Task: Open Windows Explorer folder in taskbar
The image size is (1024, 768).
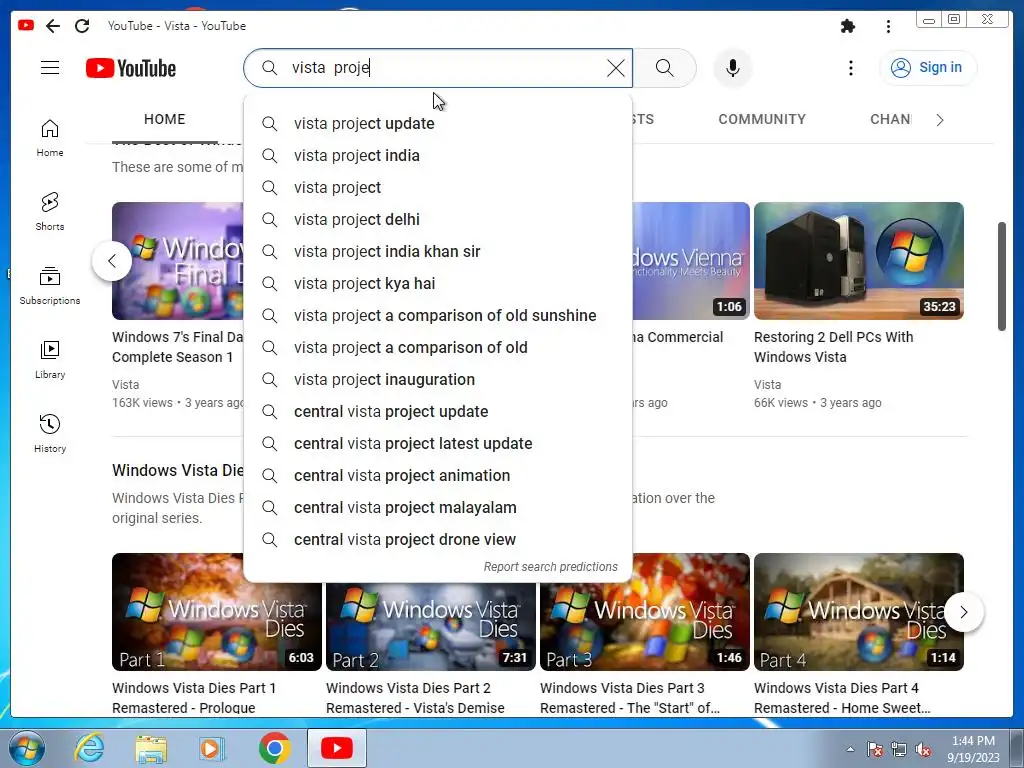Action: (x=151, y=748)
